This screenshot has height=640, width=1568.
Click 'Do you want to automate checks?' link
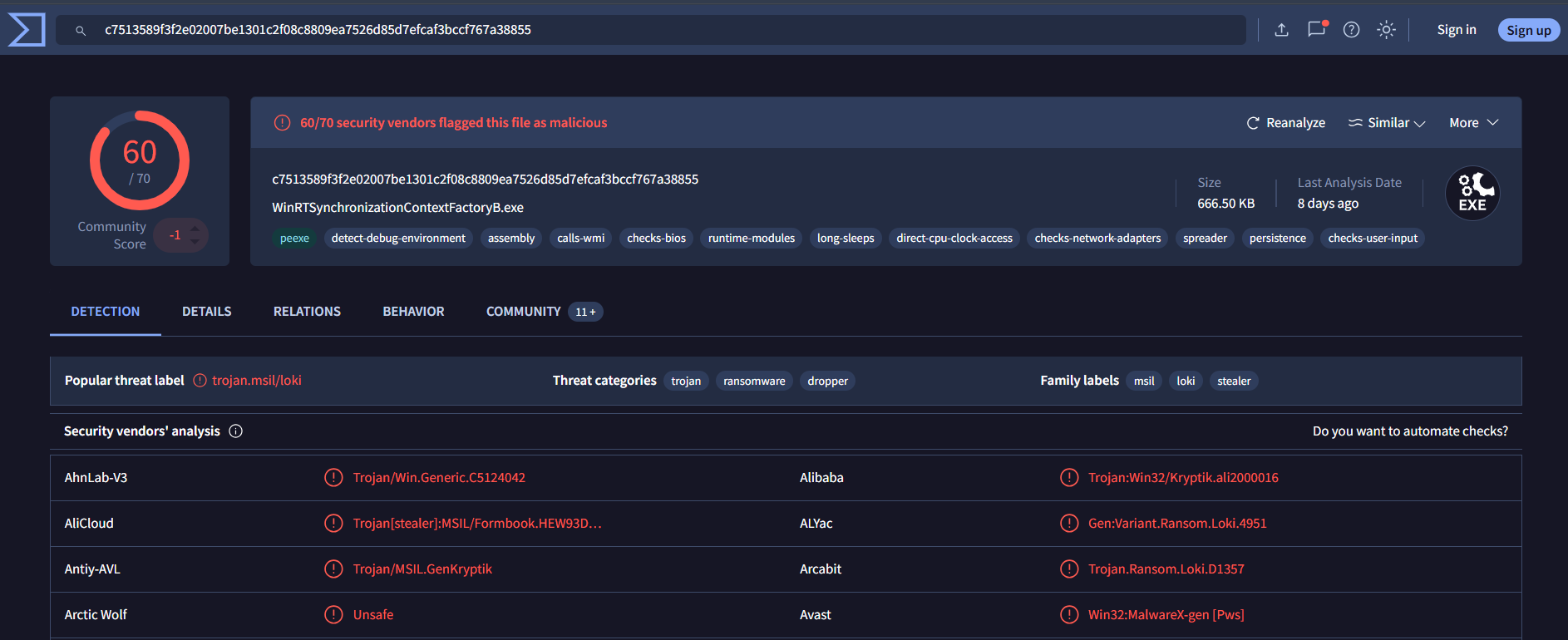tap(1410, 431)
